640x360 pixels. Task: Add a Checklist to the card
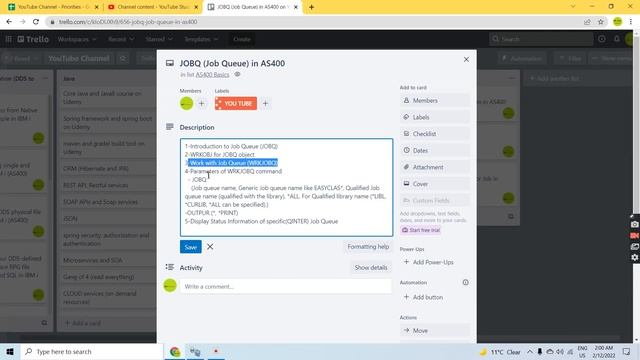434,134
